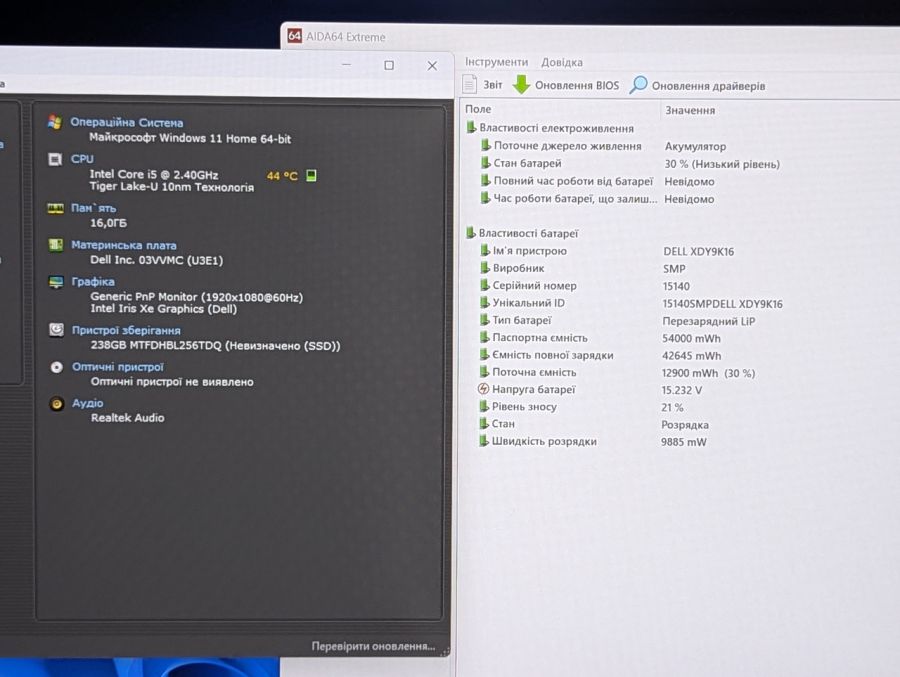Click the magnifier Оновлення драйверів icon
900x677 pixels.
click(x=638, y=85)
